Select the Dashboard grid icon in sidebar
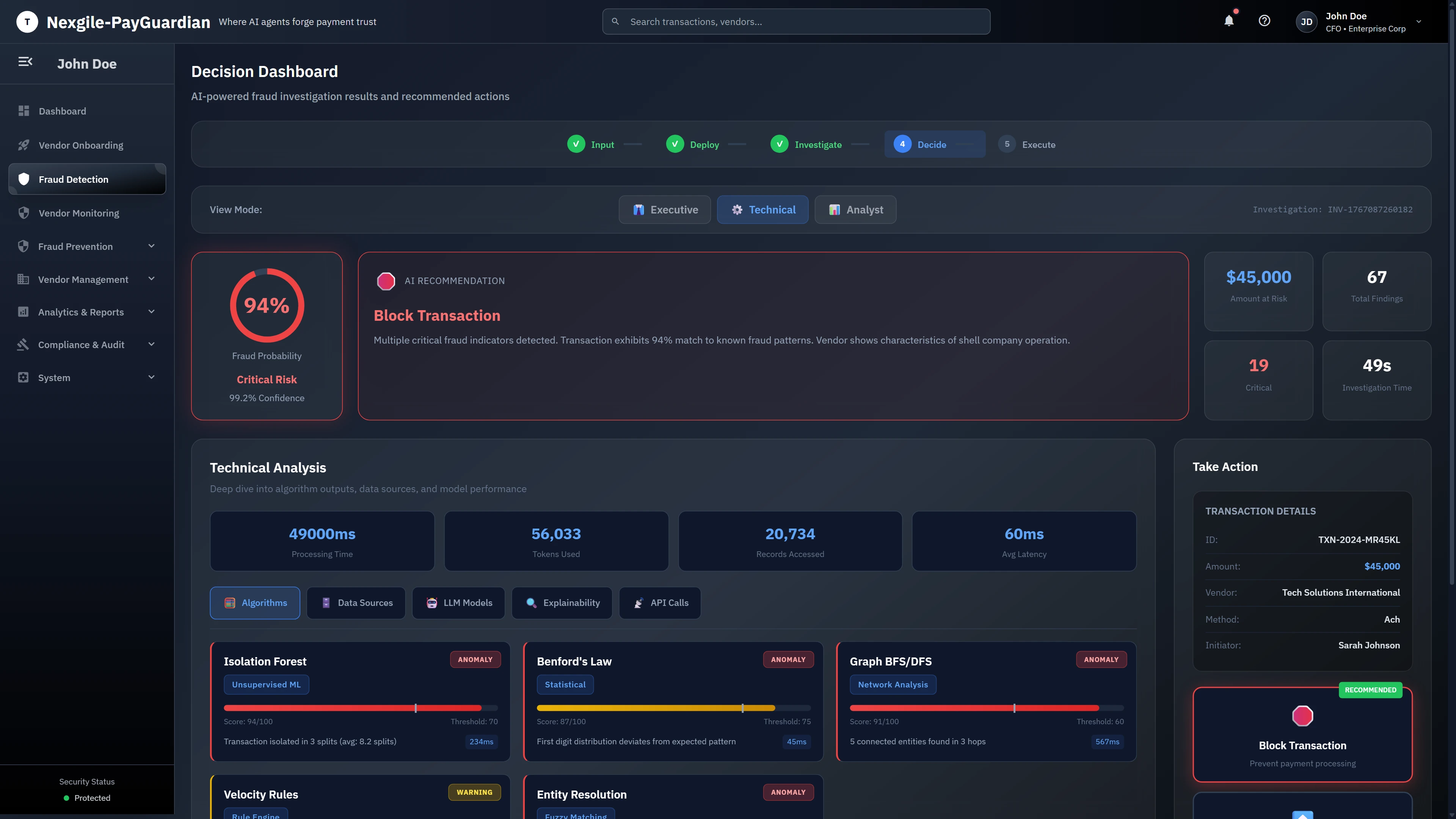The width and height of the screenshot is (1456, 819). [x=23, y=111]
